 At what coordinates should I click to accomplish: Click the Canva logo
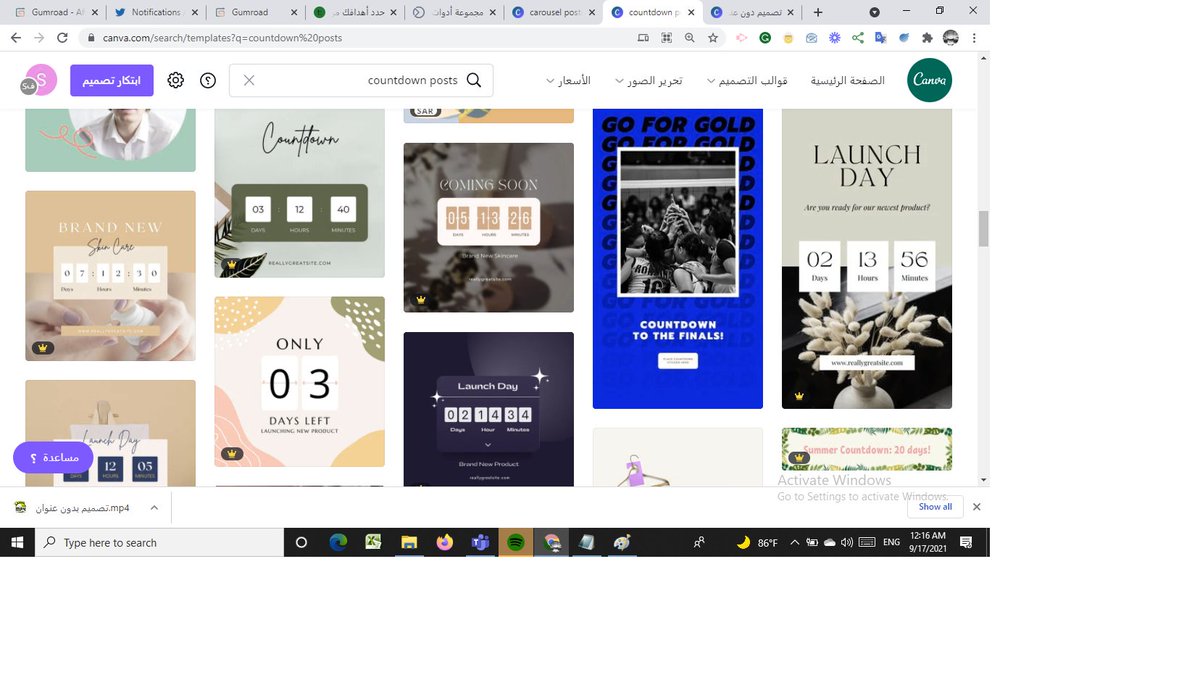tap(929, 80)
